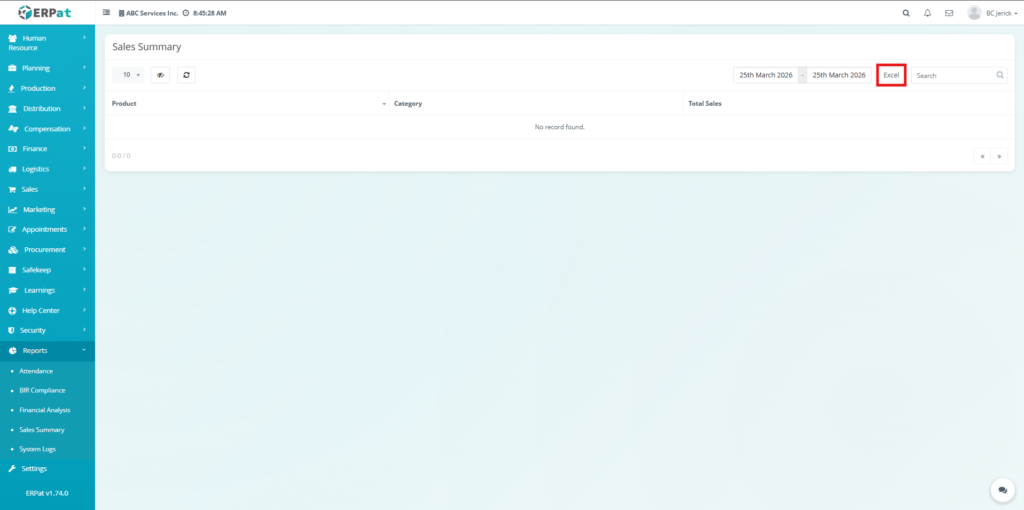Click the start date 25th March 2026 field

click(x=765, y=75)
